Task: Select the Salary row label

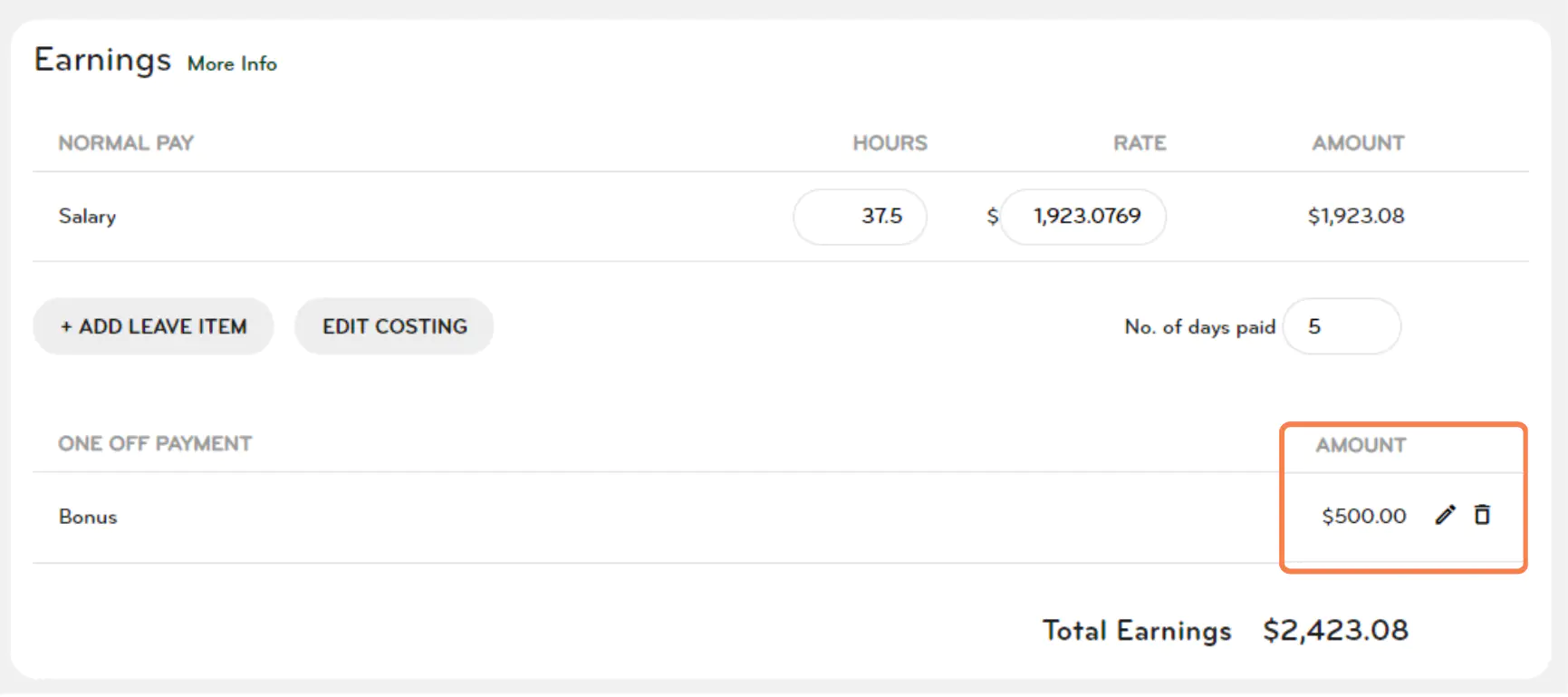Action: [87, 216]
